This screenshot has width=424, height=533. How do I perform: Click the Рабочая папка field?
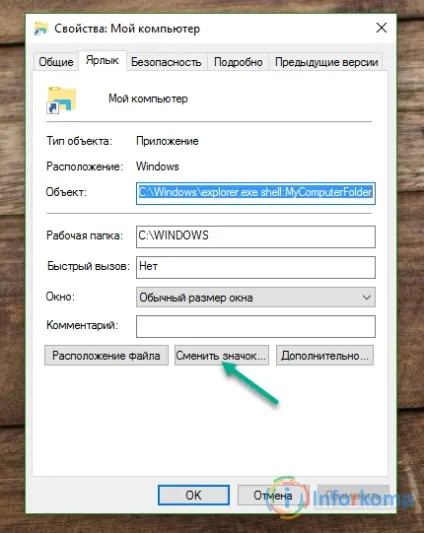[x=256, y=236]
